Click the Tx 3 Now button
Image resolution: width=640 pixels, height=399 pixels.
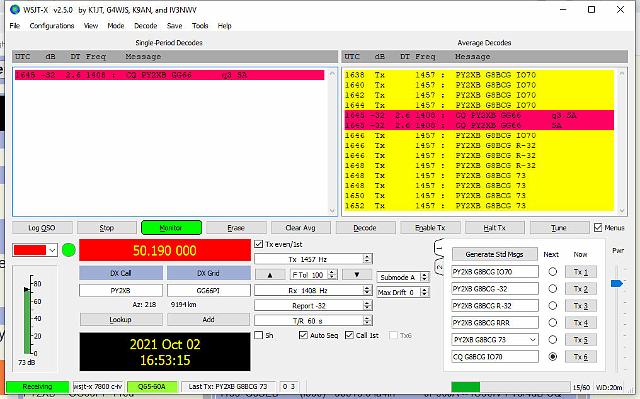point(580,306)
